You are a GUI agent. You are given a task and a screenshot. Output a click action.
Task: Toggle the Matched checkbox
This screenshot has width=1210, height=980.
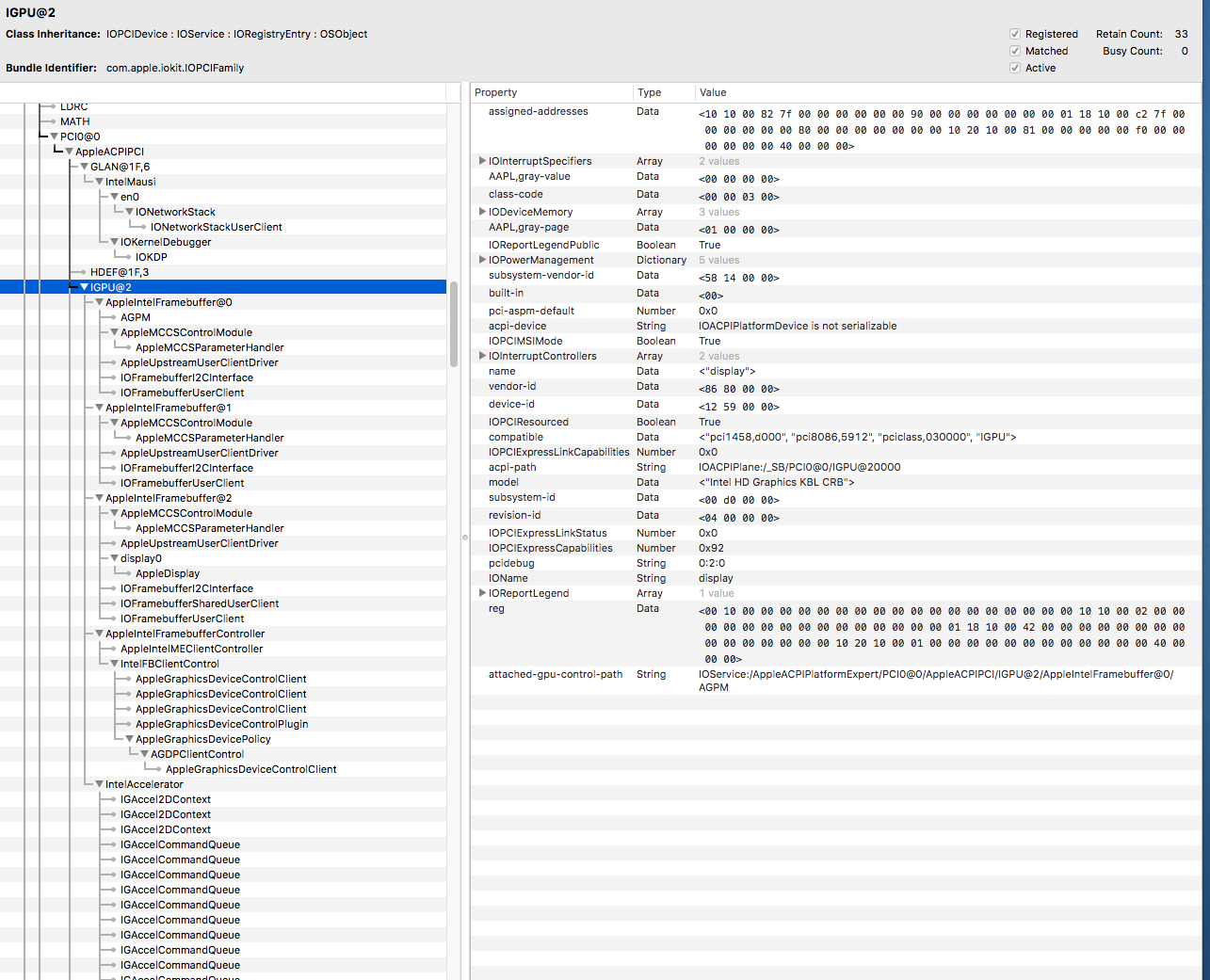tap(1015, 51)
